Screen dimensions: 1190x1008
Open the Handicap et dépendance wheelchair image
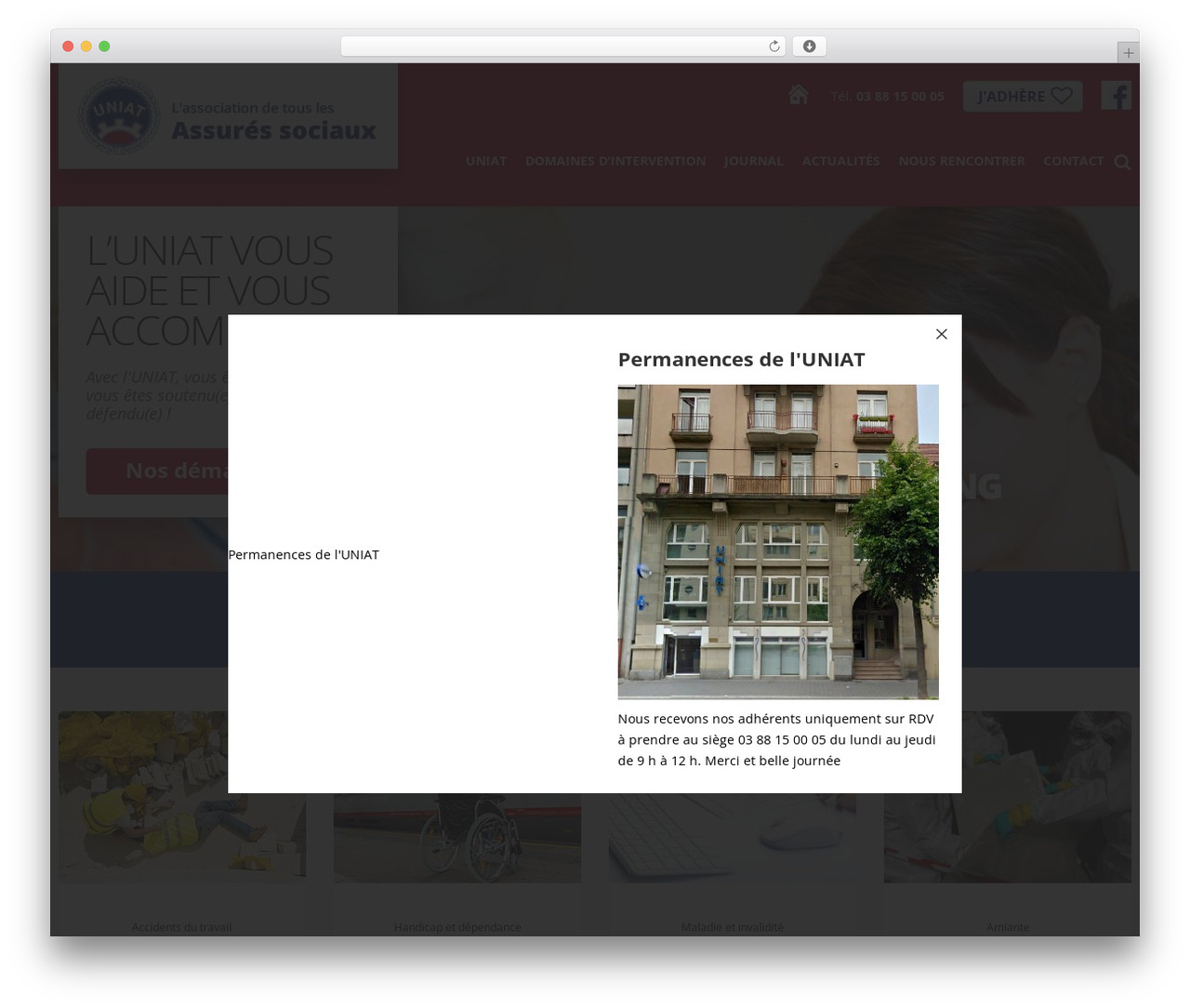click(457, 837)
